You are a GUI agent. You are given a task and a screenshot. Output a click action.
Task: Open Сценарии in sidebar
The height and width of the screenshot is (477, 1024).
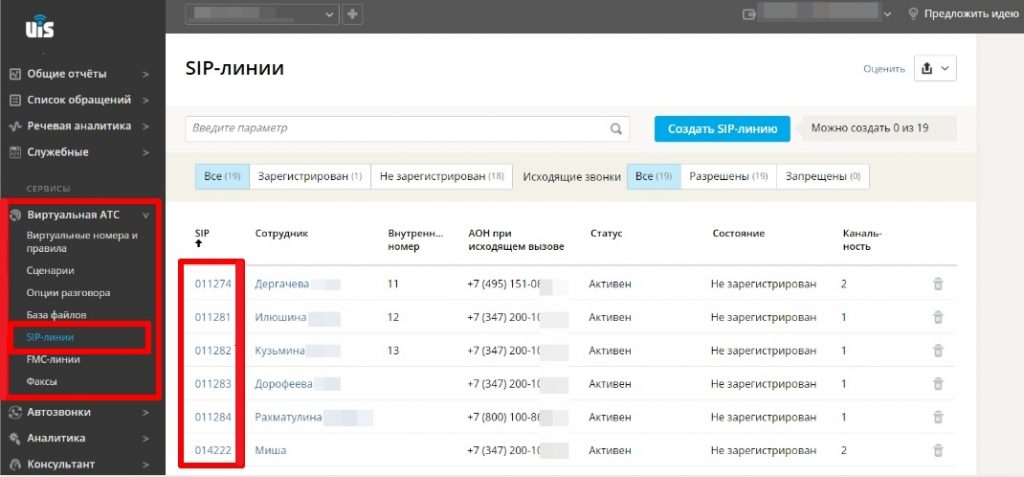50,270
